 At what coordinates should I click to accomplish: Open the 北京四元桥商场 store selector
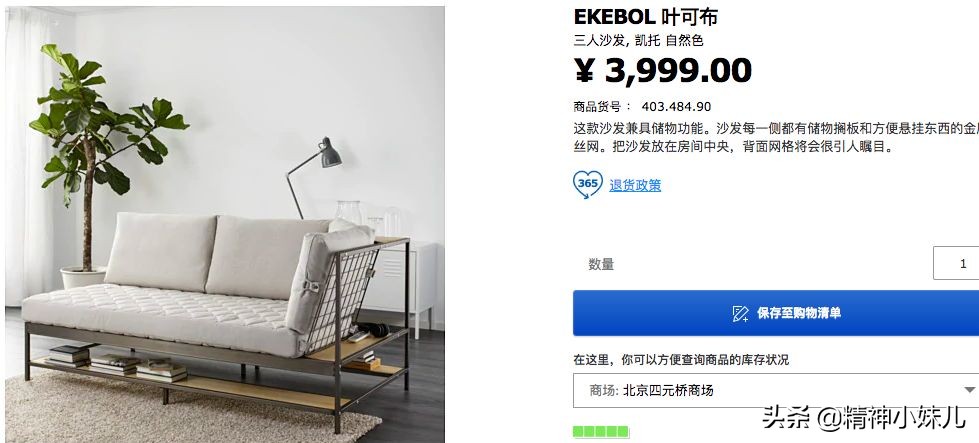tap(776, 391)
